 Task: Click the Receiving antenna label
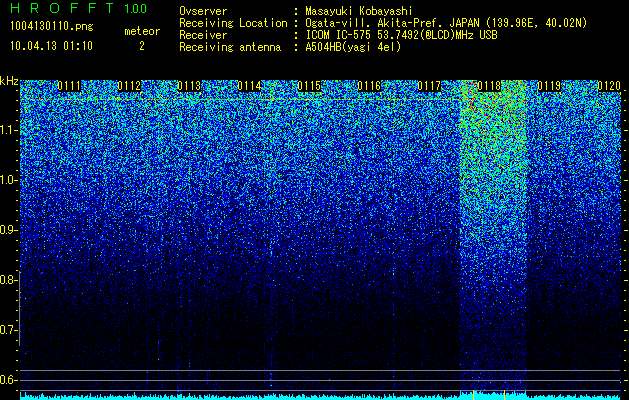tap(230, 47)
